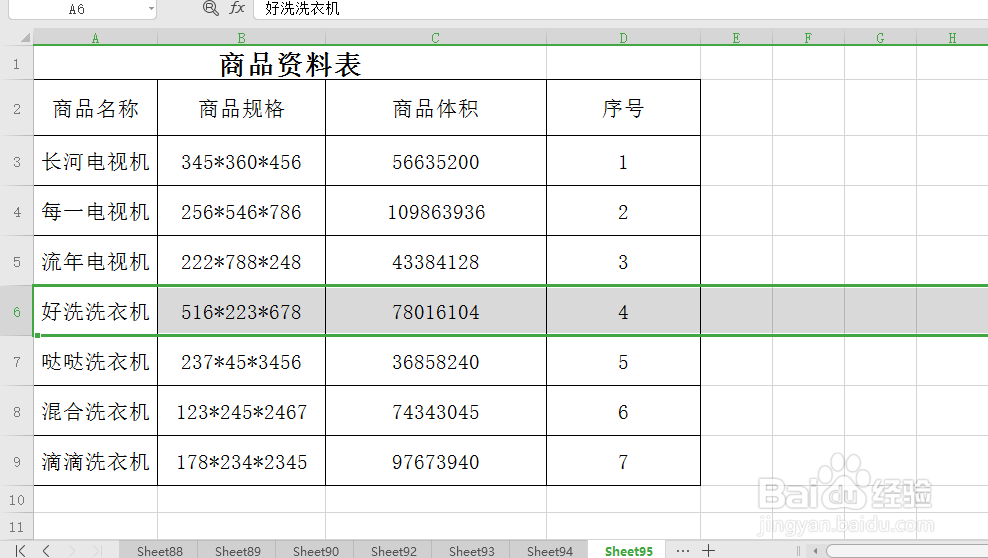988x558 pixels.
Task: Select row 8 header
Action: (16, 411)
